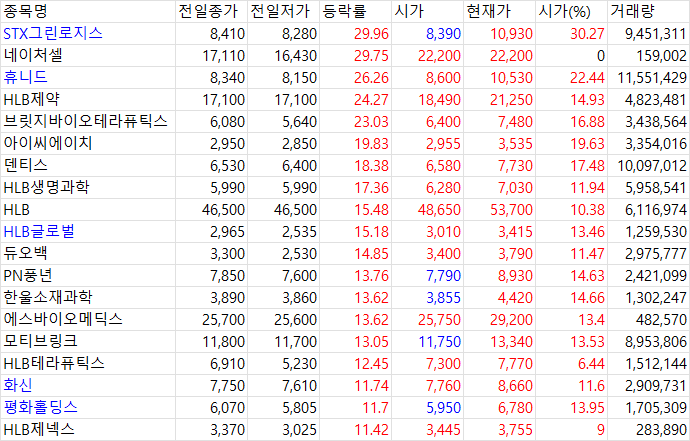690x441 pixels.
Task: Select stock HLB테라퓨틱스
Action: (x=54, y=364)
